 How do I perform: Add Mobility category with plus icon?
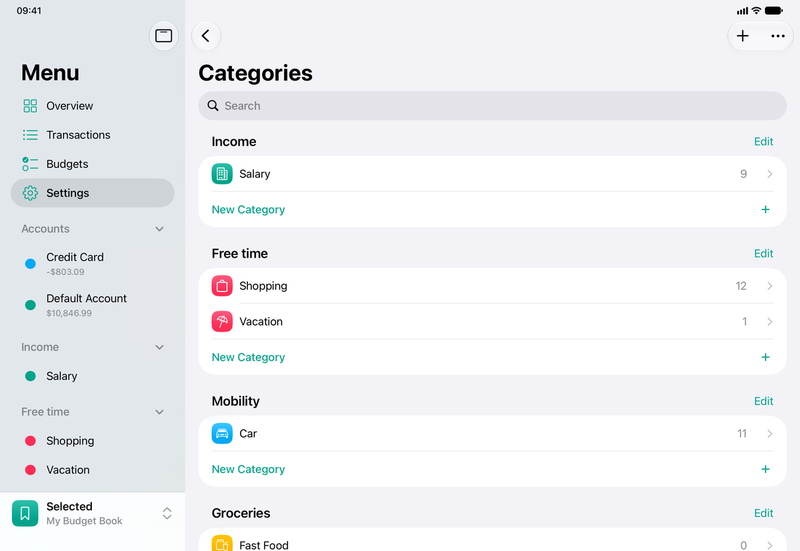click(x=765, y=469)
